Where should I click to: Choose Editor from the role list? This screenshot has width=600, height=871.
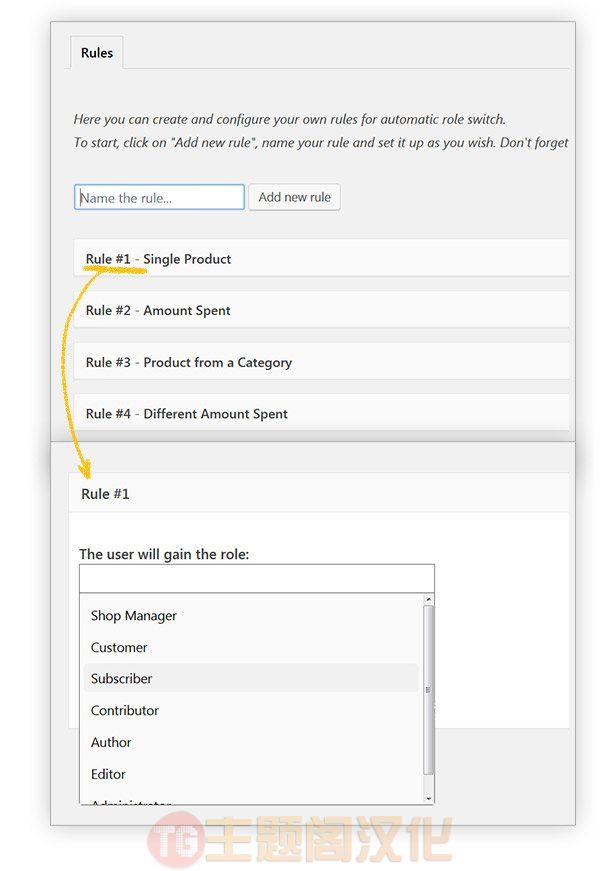click(x=251, y=774)
